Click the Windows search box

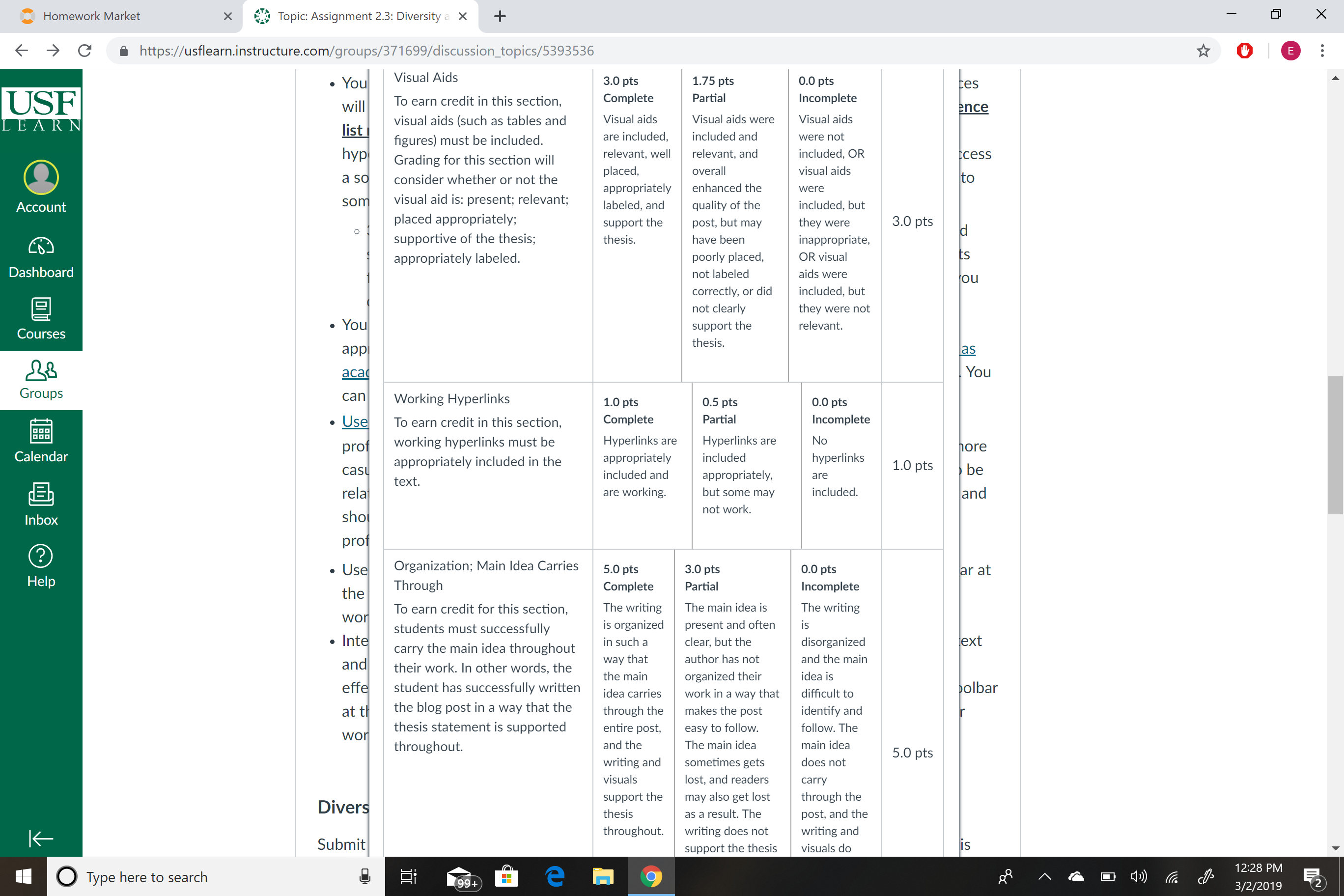216,876
